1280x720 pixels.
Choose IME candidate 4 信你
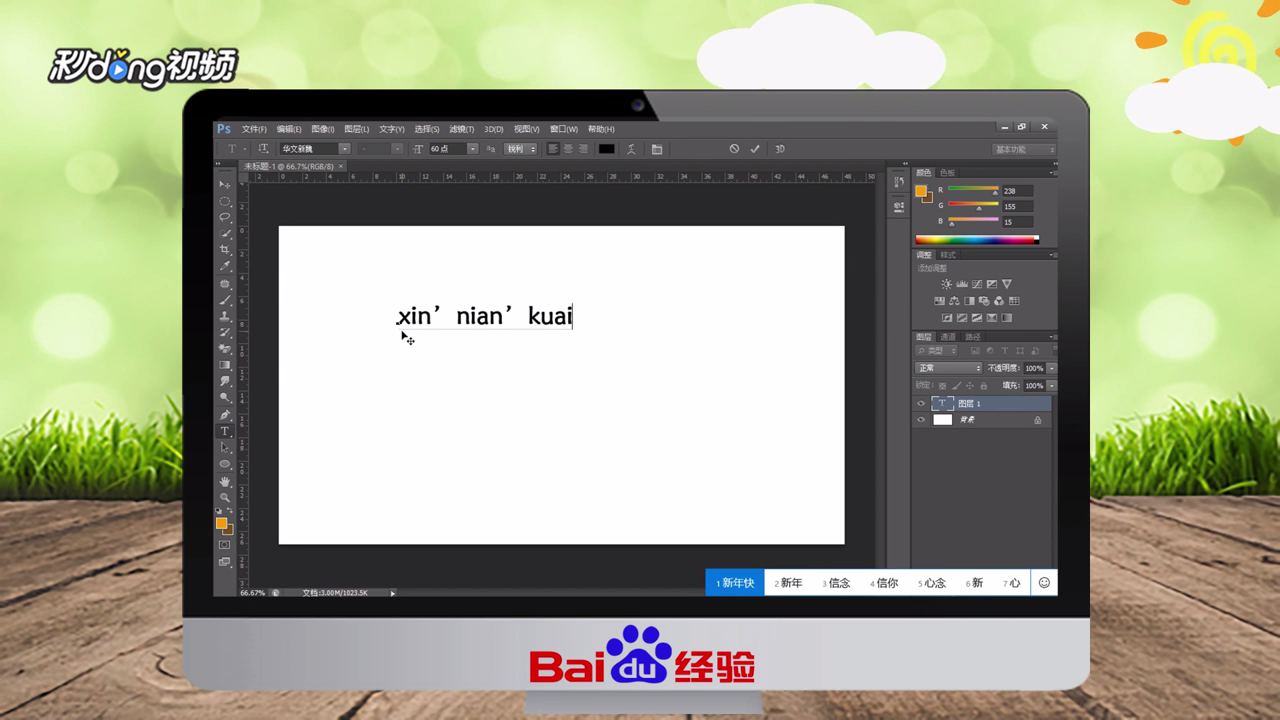tap(885, 583)
